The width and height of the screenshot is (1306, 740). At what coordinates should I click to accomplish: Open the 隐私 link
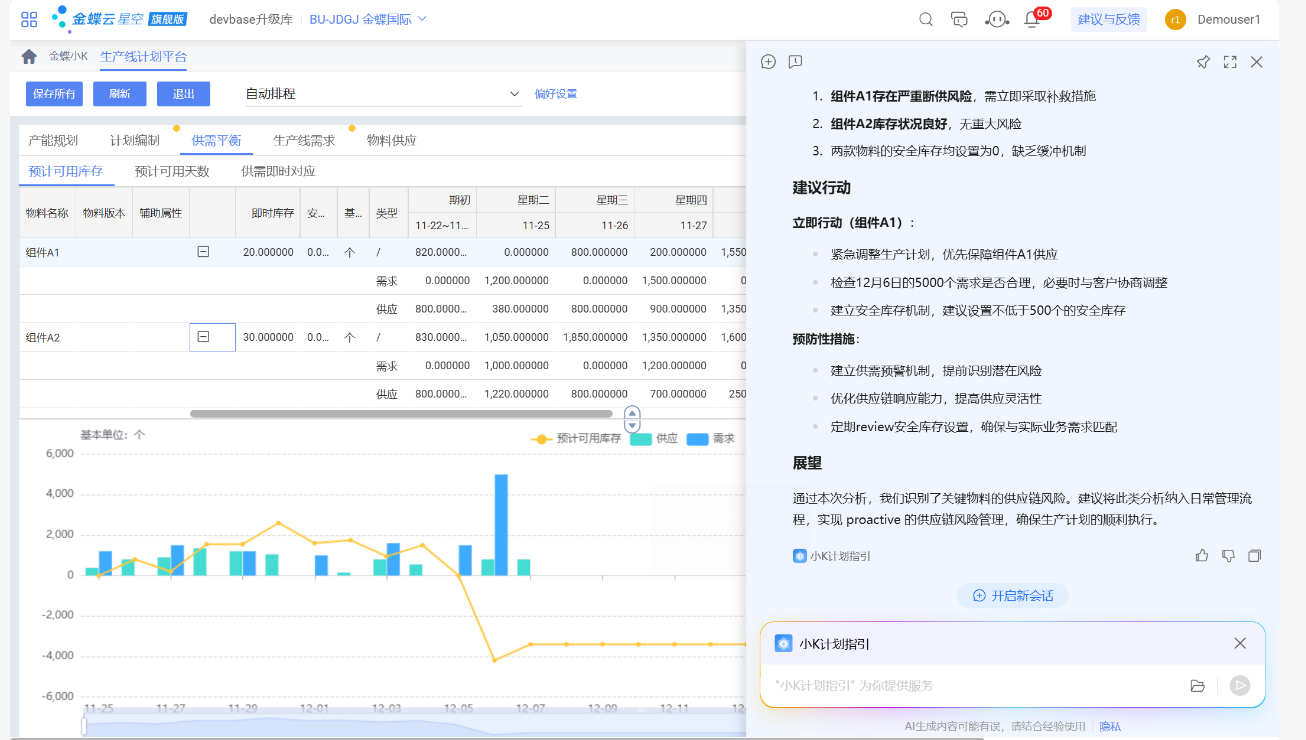tap(1110, 727)
